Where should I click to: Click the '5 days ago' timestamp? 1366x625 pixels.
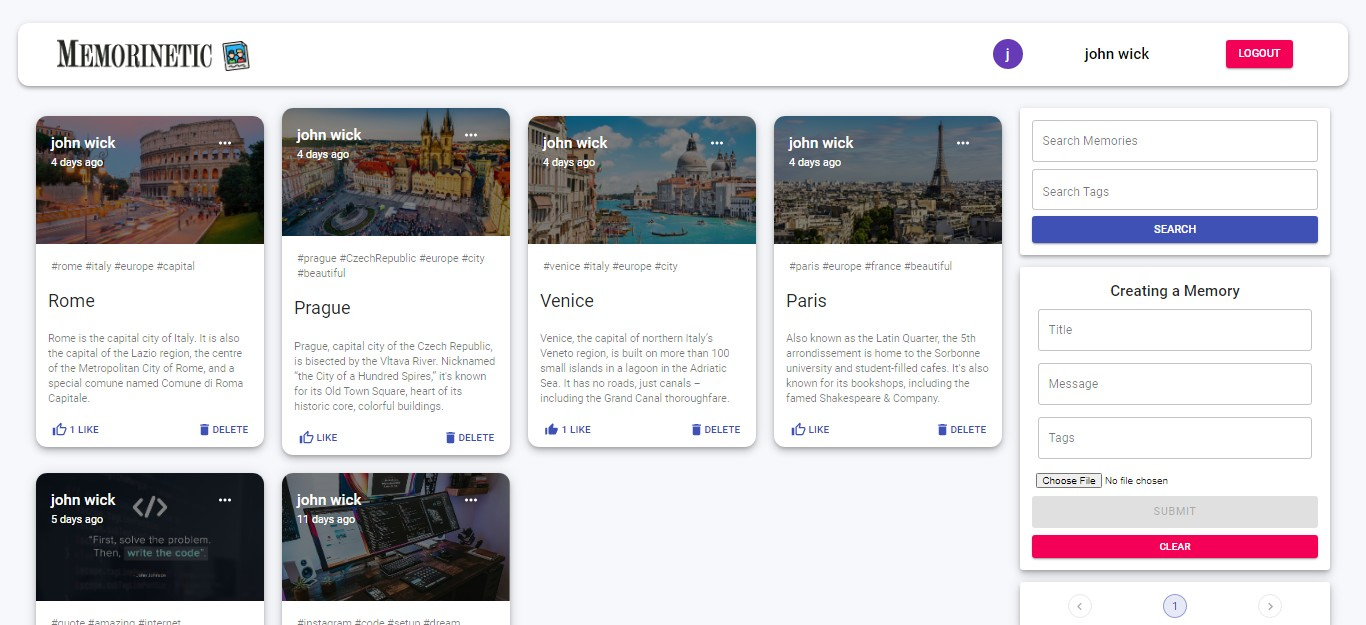point(77,520)
